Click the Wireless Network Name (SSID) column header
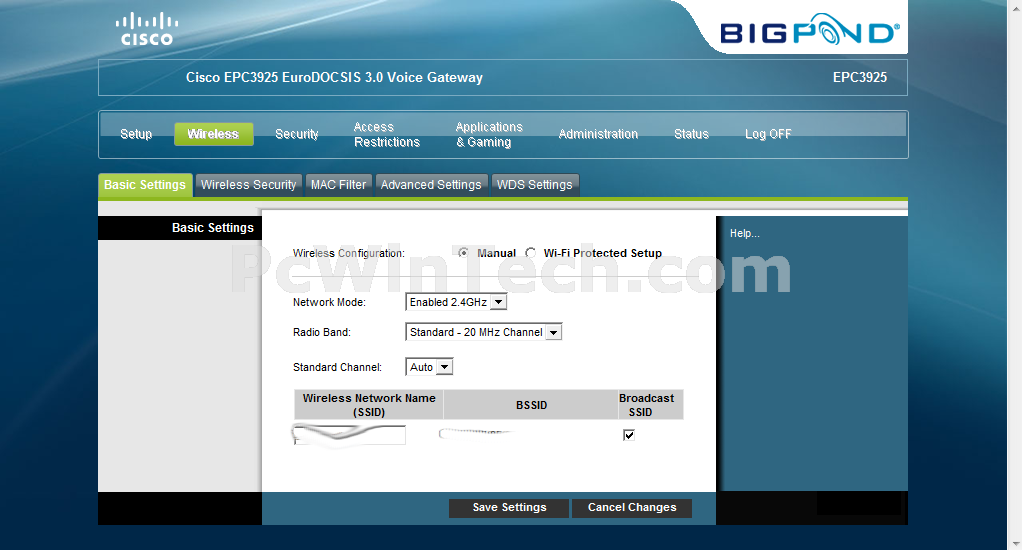 point(369,405)
